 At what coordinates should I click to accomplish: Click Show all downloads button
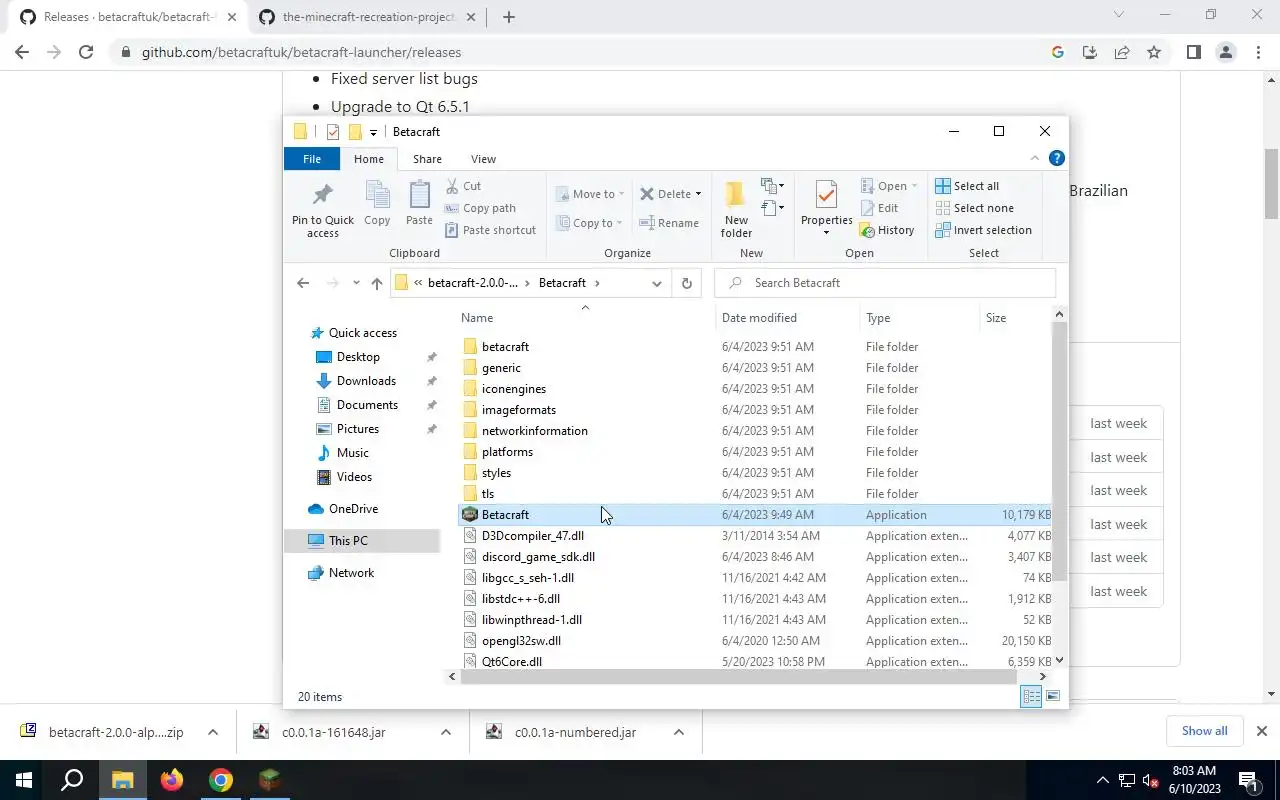tap(1204, 731)
